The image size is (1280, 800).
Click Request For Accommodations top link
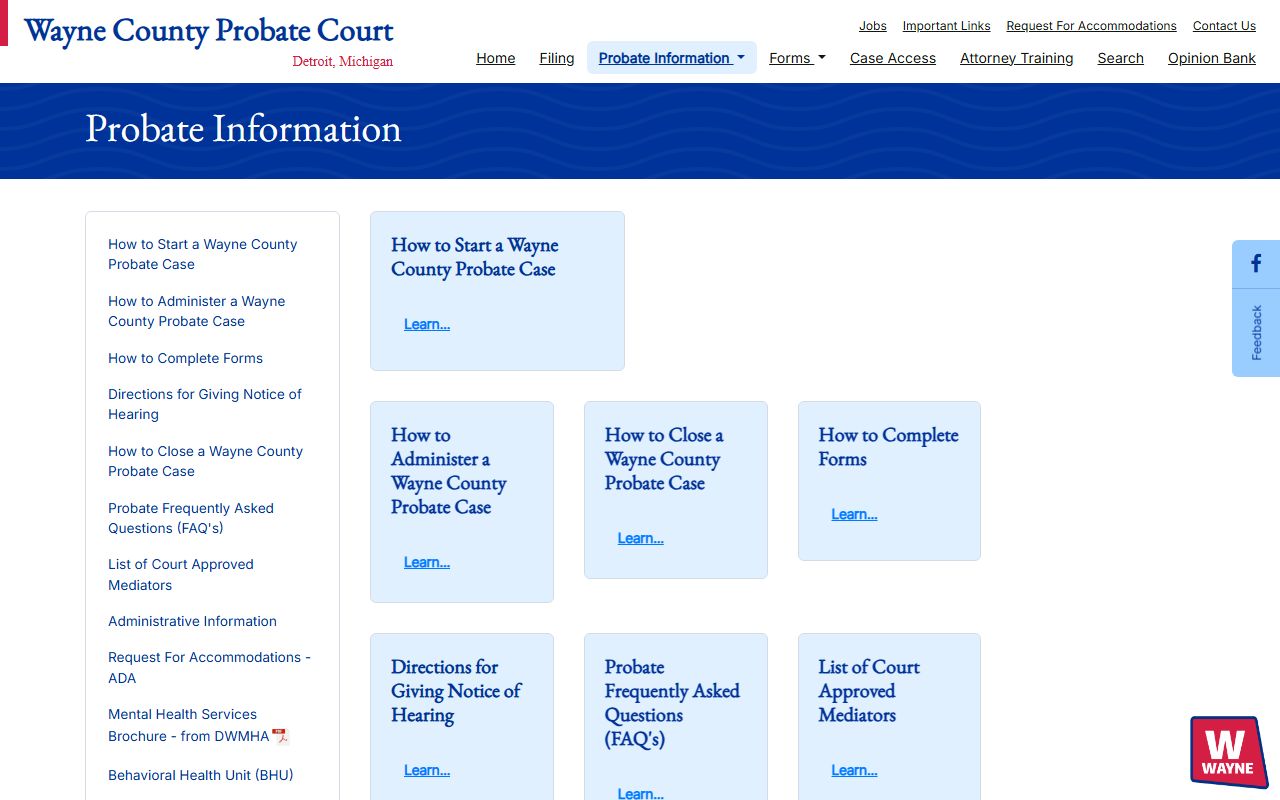1091,26
